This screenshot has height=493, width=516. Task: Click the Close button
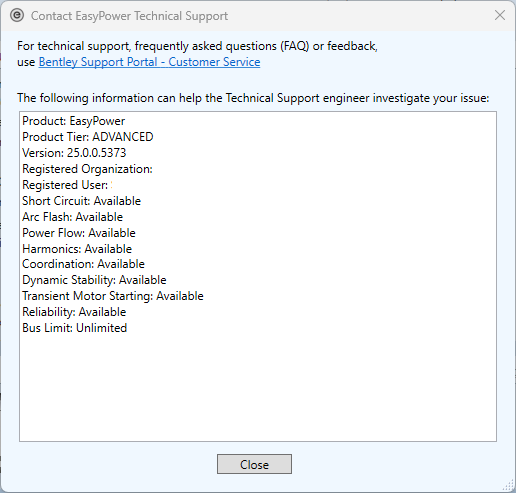[254, 464]
